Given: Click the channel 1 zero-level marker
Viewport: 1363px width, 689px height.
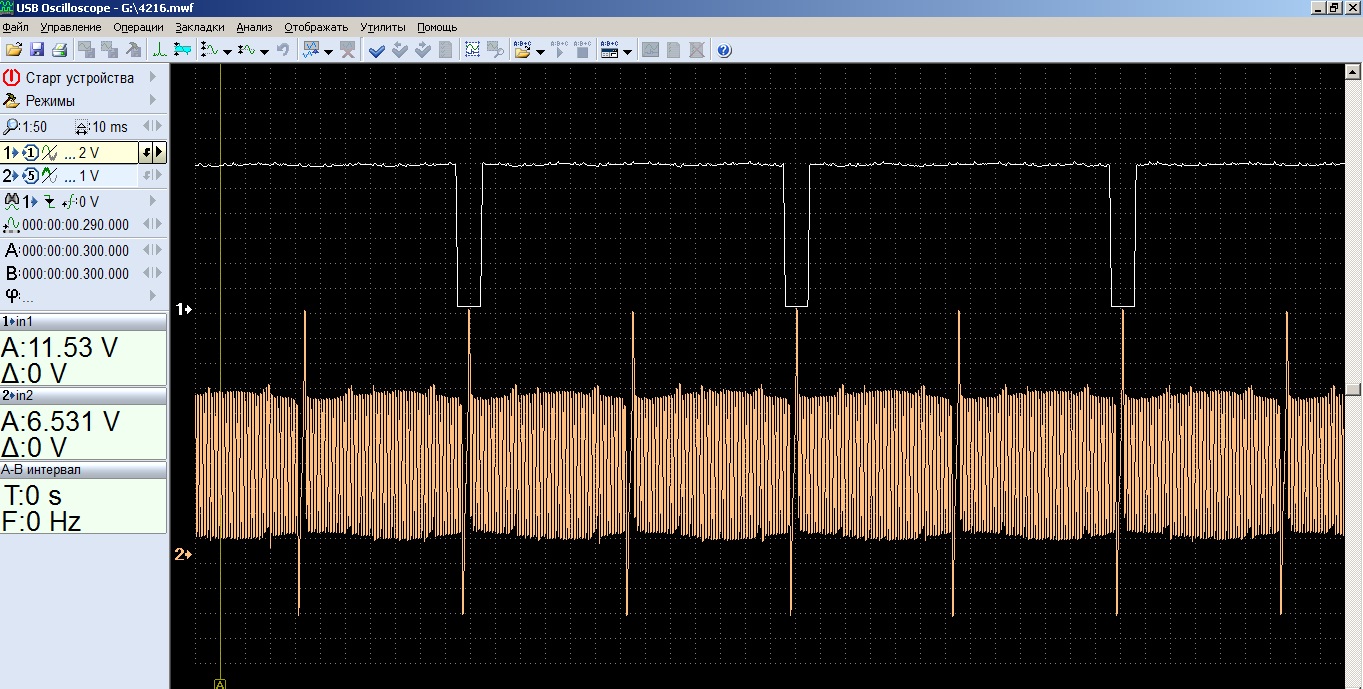Looking at the screenshot, I should tap(184, 310).
